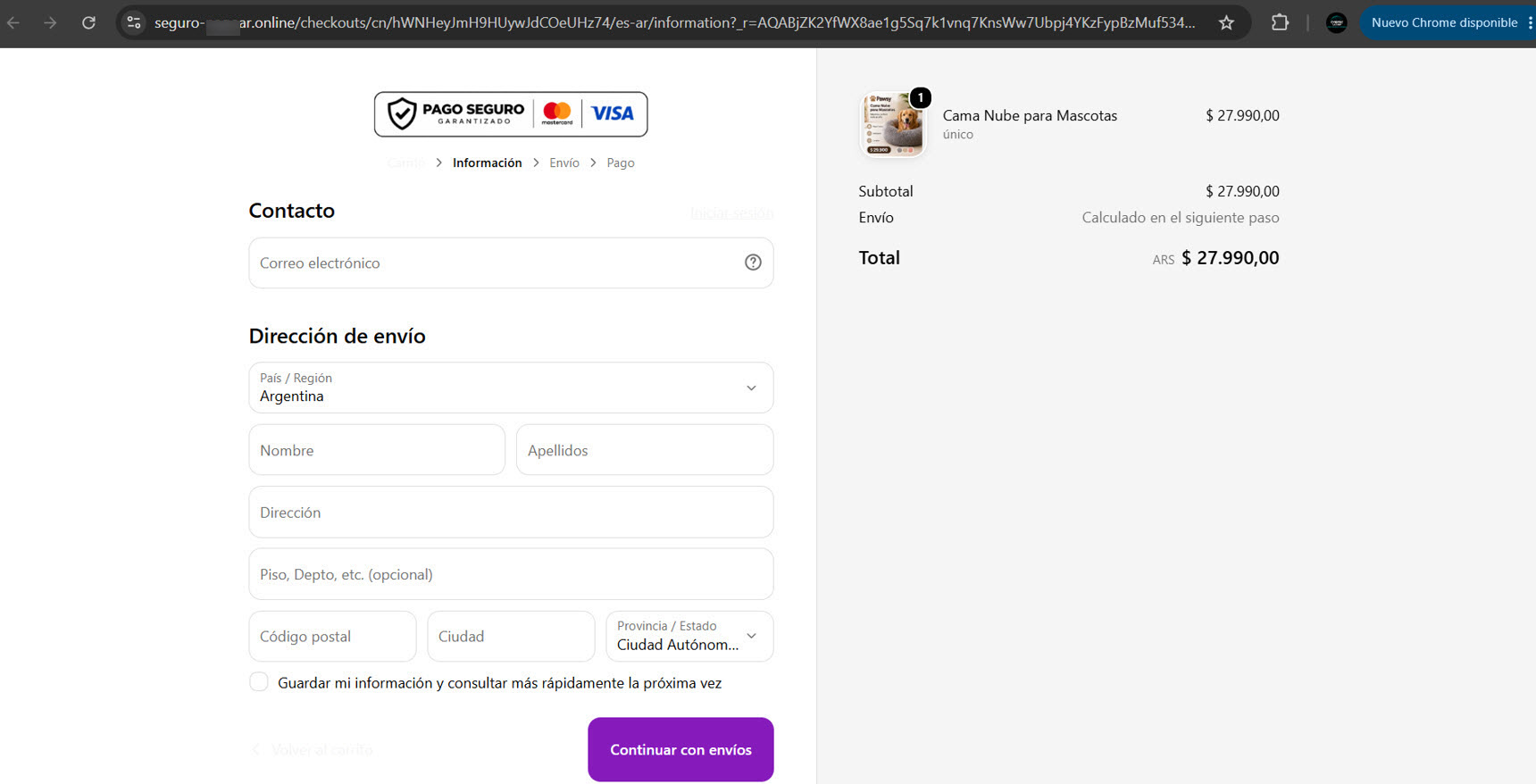Follow the Volver al carrito link

(312, 750)
